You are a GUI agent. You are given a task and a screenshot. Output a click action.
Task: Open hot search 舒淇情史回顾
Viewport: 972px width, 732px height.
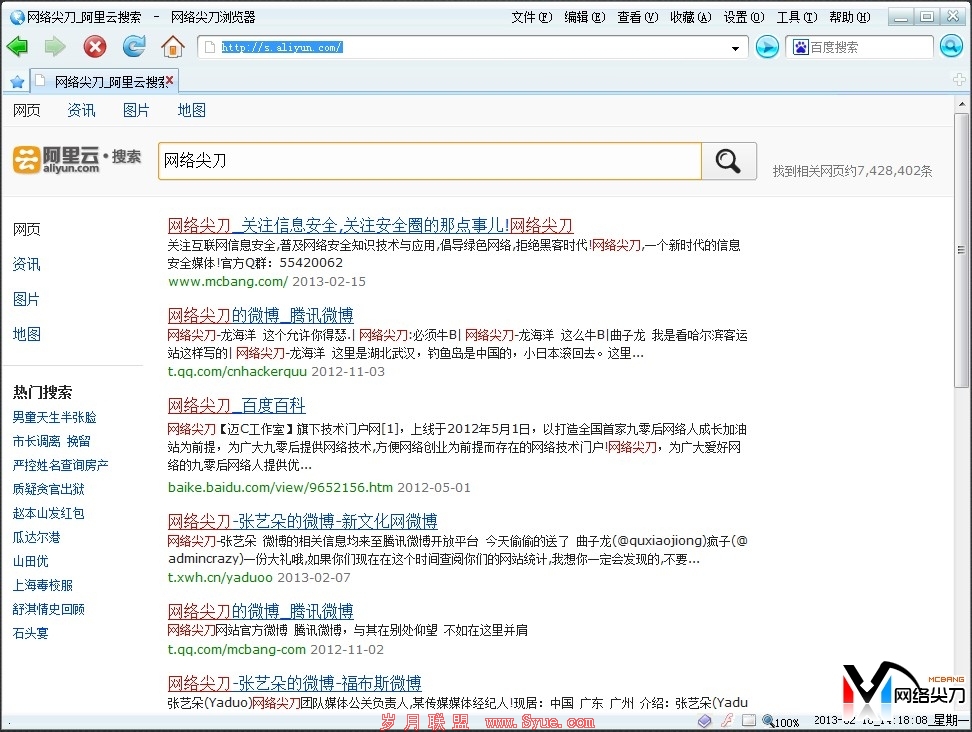48,609
